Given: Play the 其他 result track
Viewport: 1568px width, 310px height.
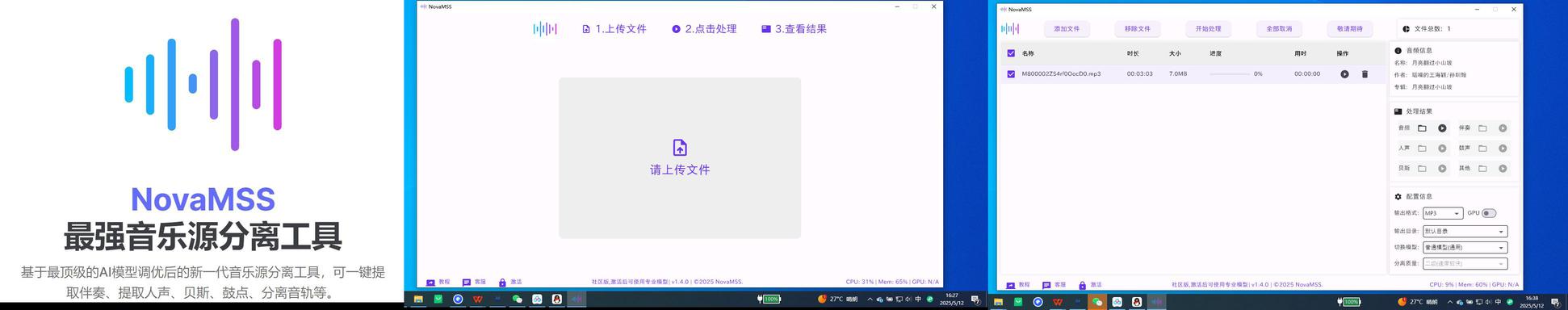Looking at the screenshot, I should [1503, 169].
